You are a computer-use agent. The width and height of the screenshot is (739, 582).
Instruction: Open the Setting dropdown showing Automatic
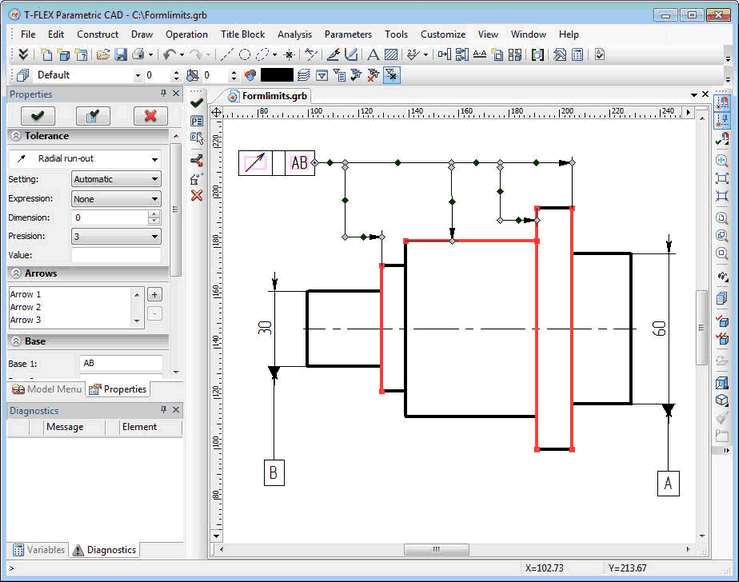pos(116,179)
